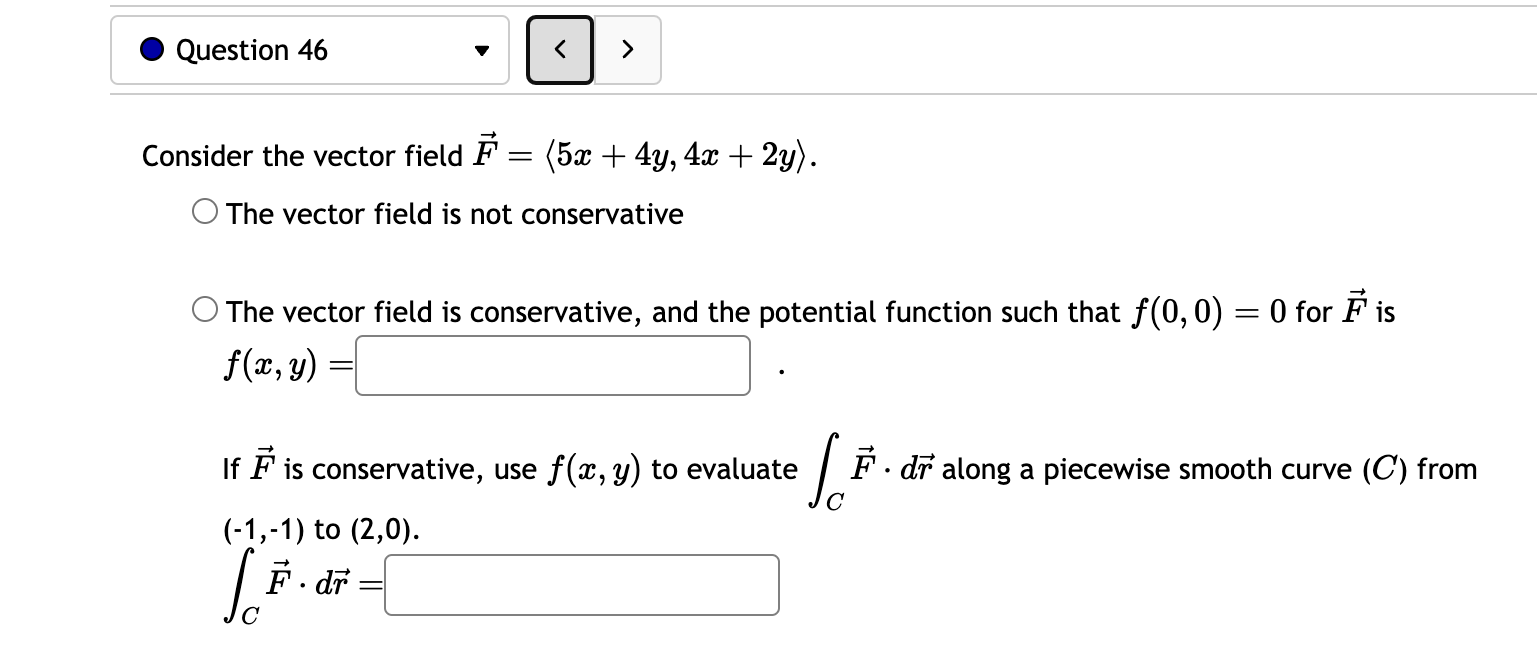Click the question selector bar at top

point(309,49)
